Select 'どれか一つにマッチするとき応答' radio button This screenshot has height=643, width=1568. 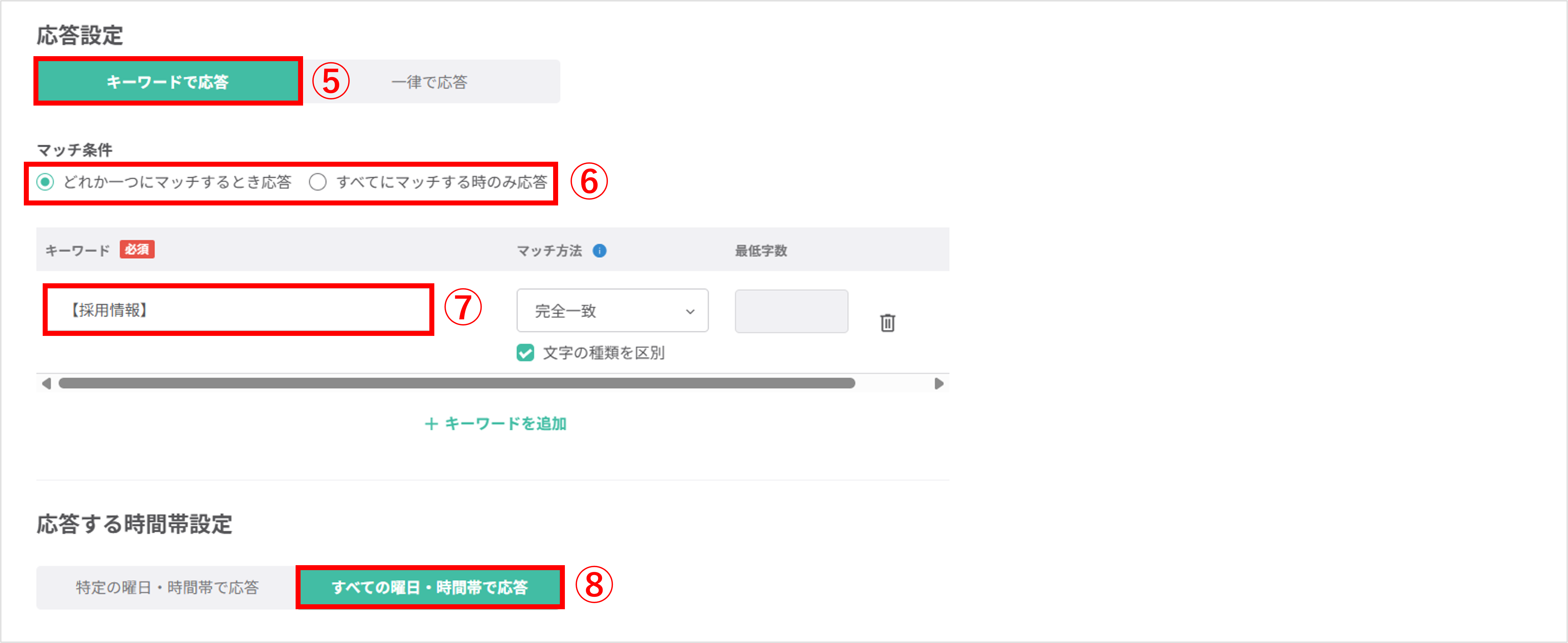point(45,182)
